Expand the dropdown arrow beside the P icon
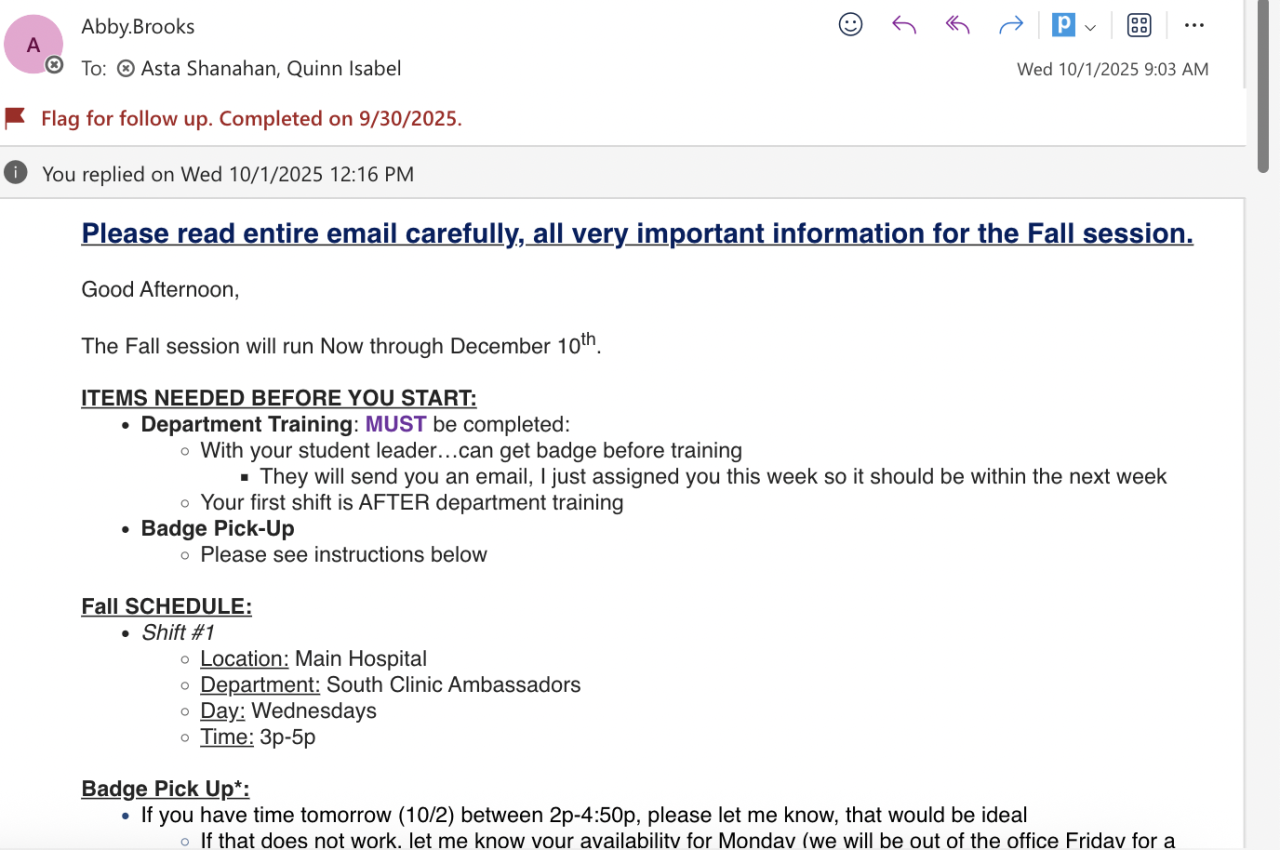The height and width of the screenshot is (850, 1280). coord(1090,27)
